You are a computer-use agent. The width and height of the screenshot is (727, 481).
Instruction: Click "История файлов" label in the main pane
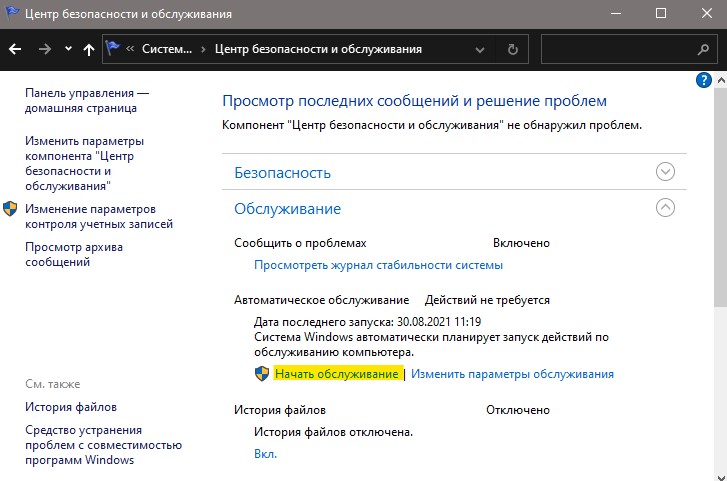[280, 410]
